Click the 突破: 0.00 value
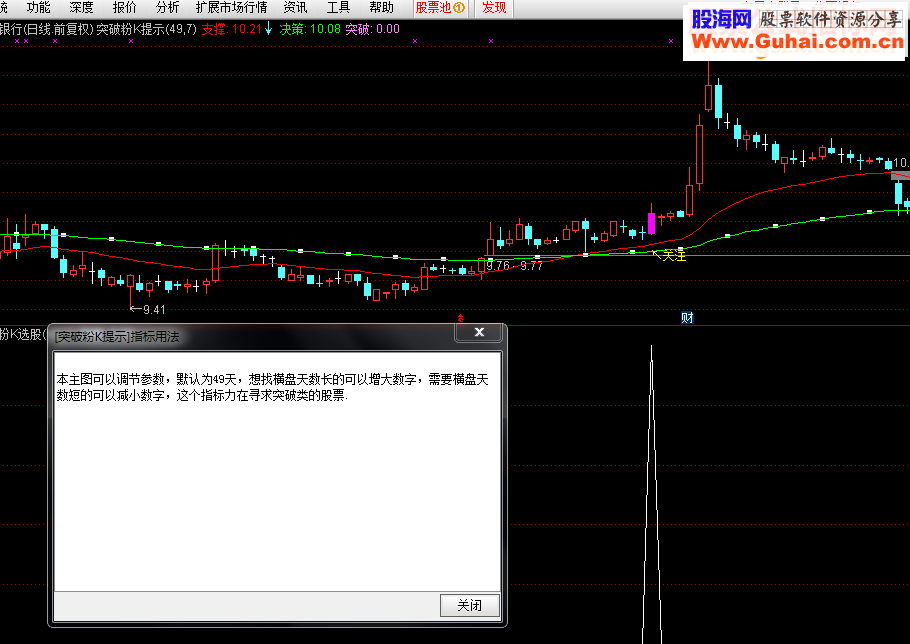 [x=373, y=29]
